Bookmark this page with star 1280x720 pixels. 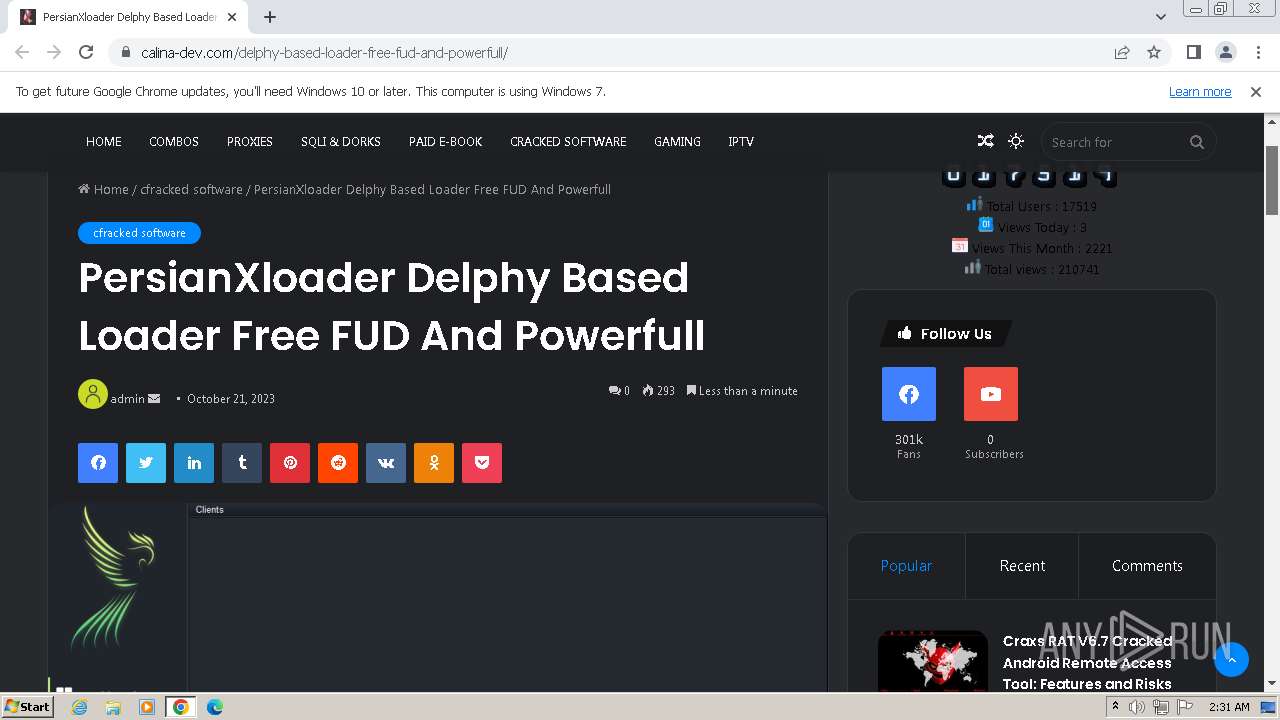click(x=1154, y=52)
